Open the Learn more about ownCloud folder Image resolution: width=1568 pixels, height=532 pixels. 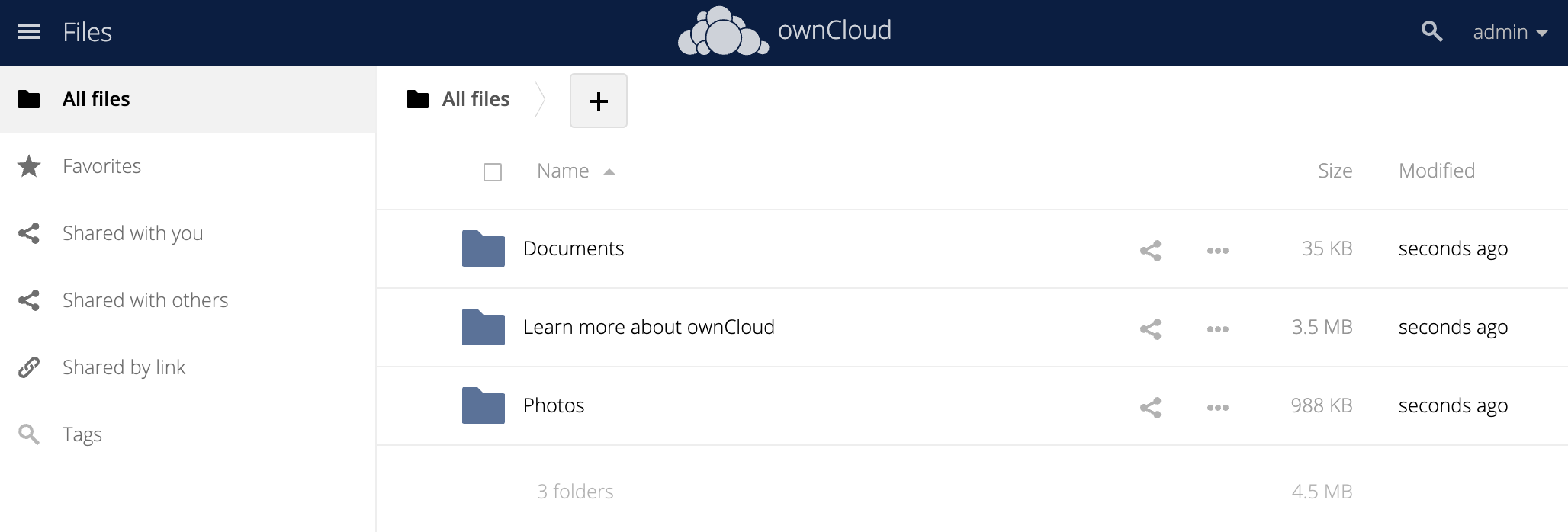click(648, 327)
